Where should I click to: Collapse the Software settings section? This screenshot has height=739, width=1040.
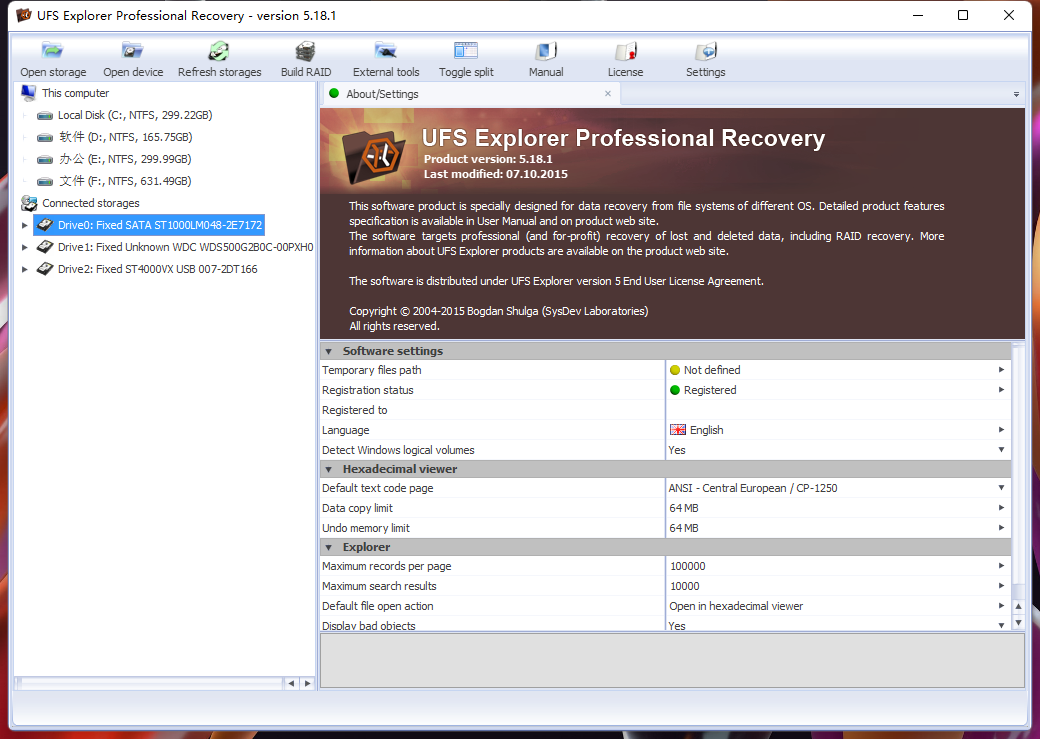(x=329, y=351)
